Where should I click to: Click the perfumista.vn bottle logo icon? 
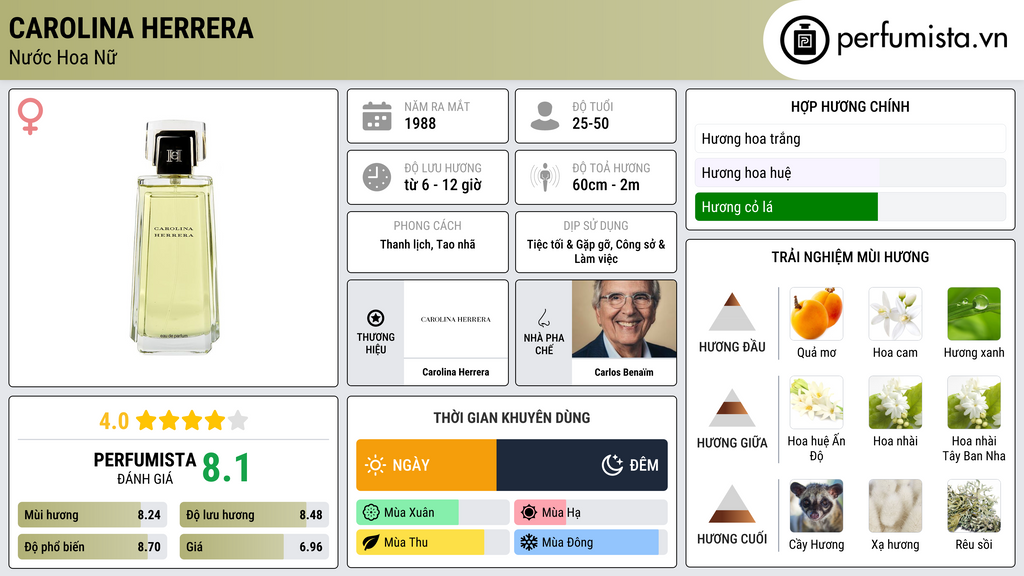(805, 40)
